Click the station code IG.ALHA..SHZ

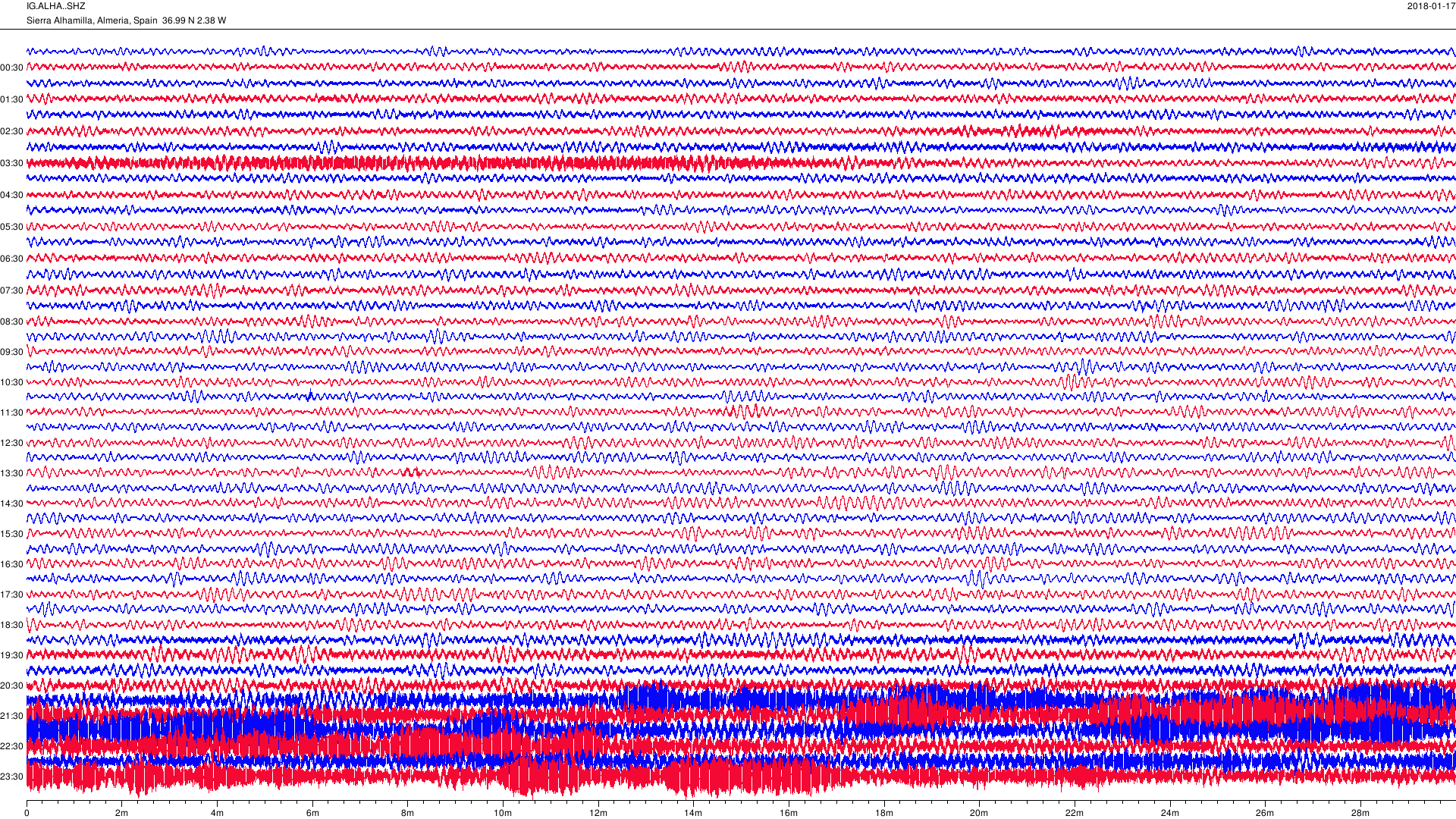55,6
